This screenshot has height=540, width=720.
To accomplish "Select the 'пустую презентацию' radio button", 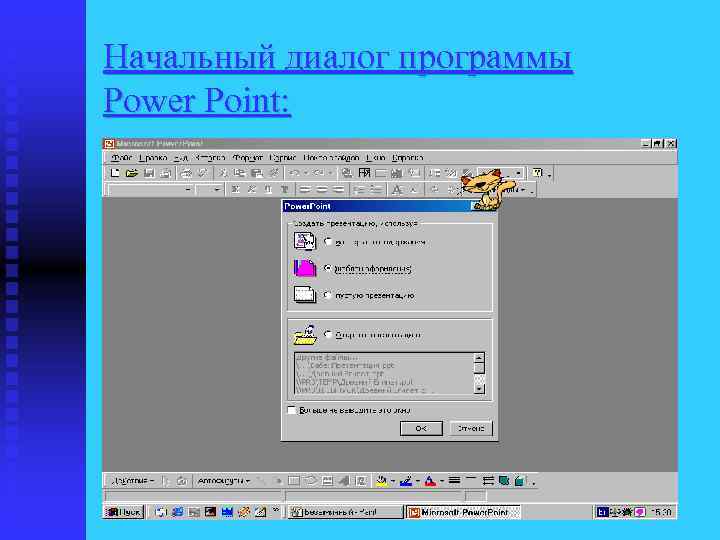I will click(x=328, y=295).
